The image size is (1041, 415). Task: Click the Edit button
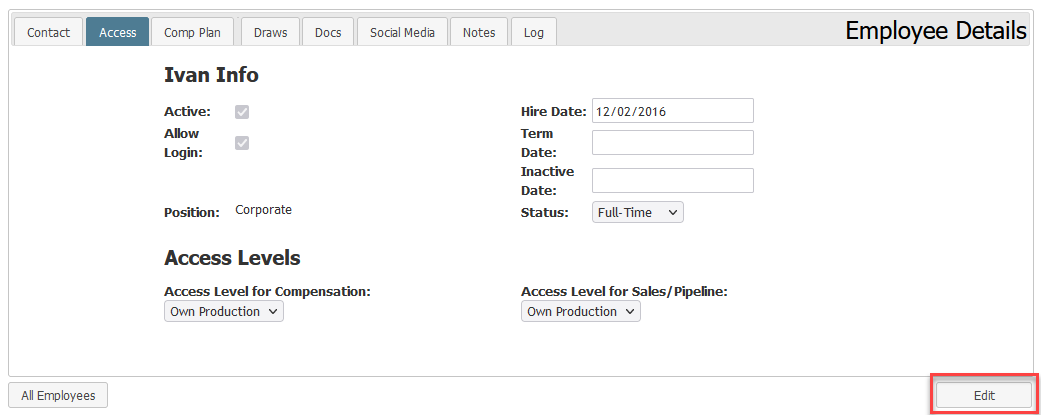point(984,395)
